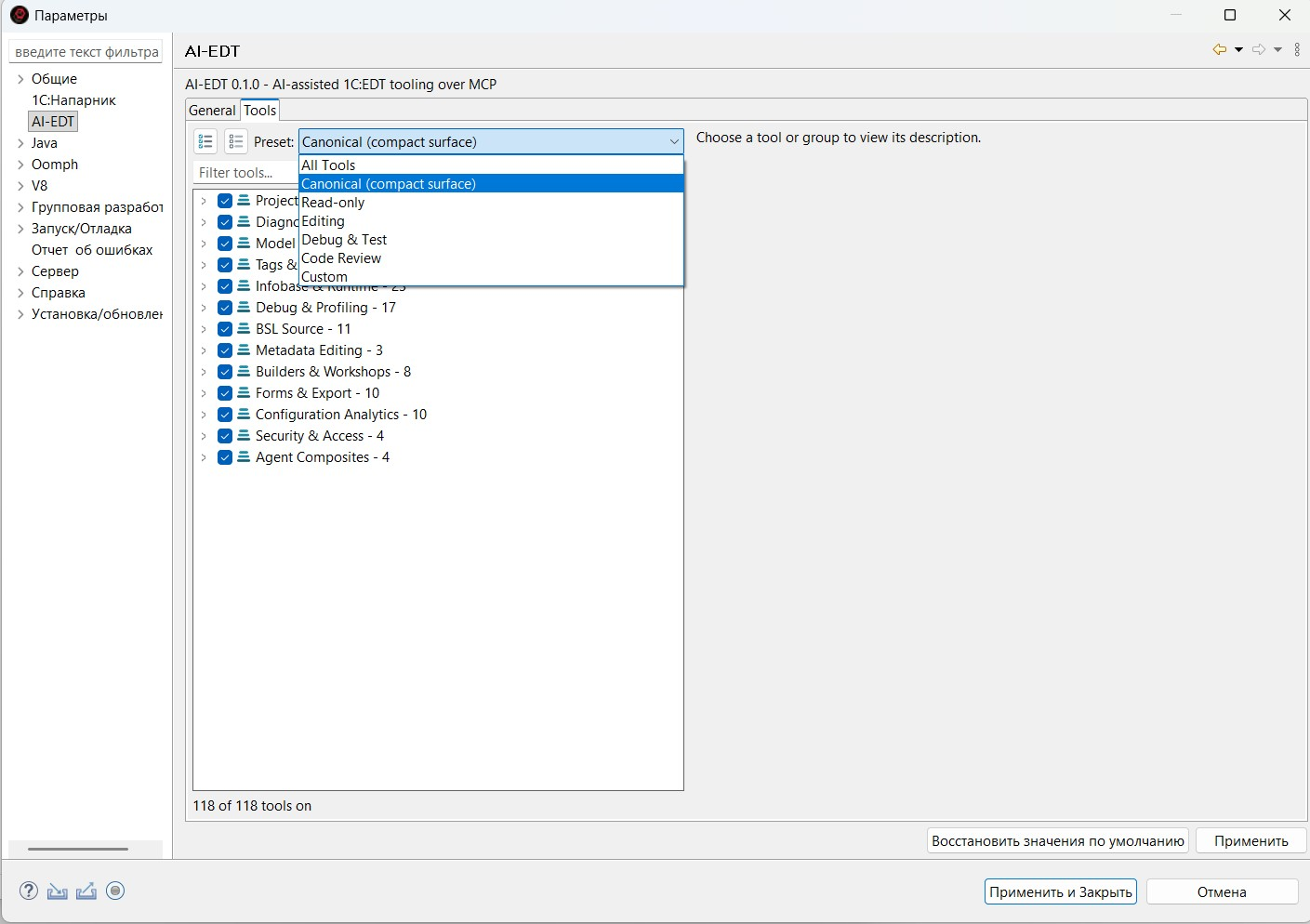Expand the Debug & Profiling group
This screenshot has height=924, width=1310.
(x=204, y=308)
